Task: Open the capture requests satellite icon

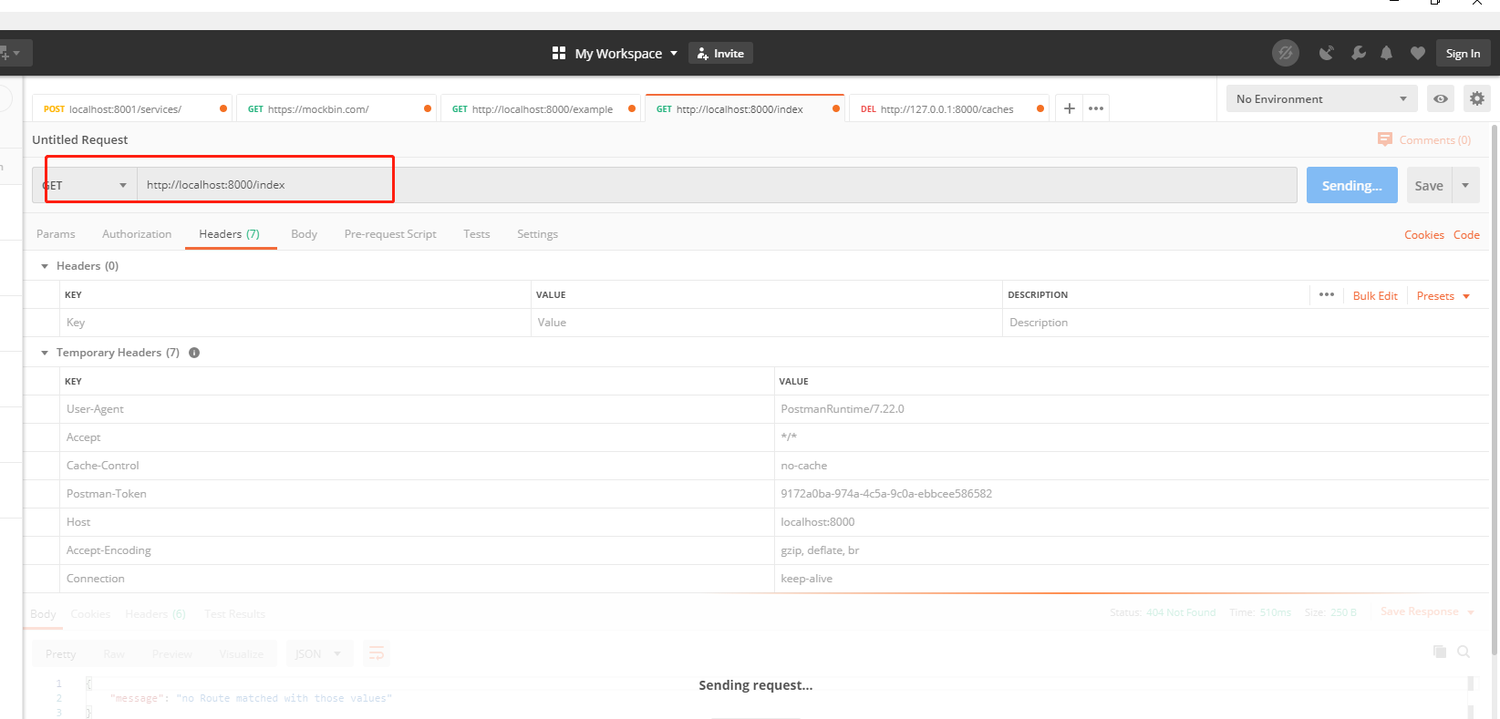Action: pyautogui.click(x=1327, y=53)
